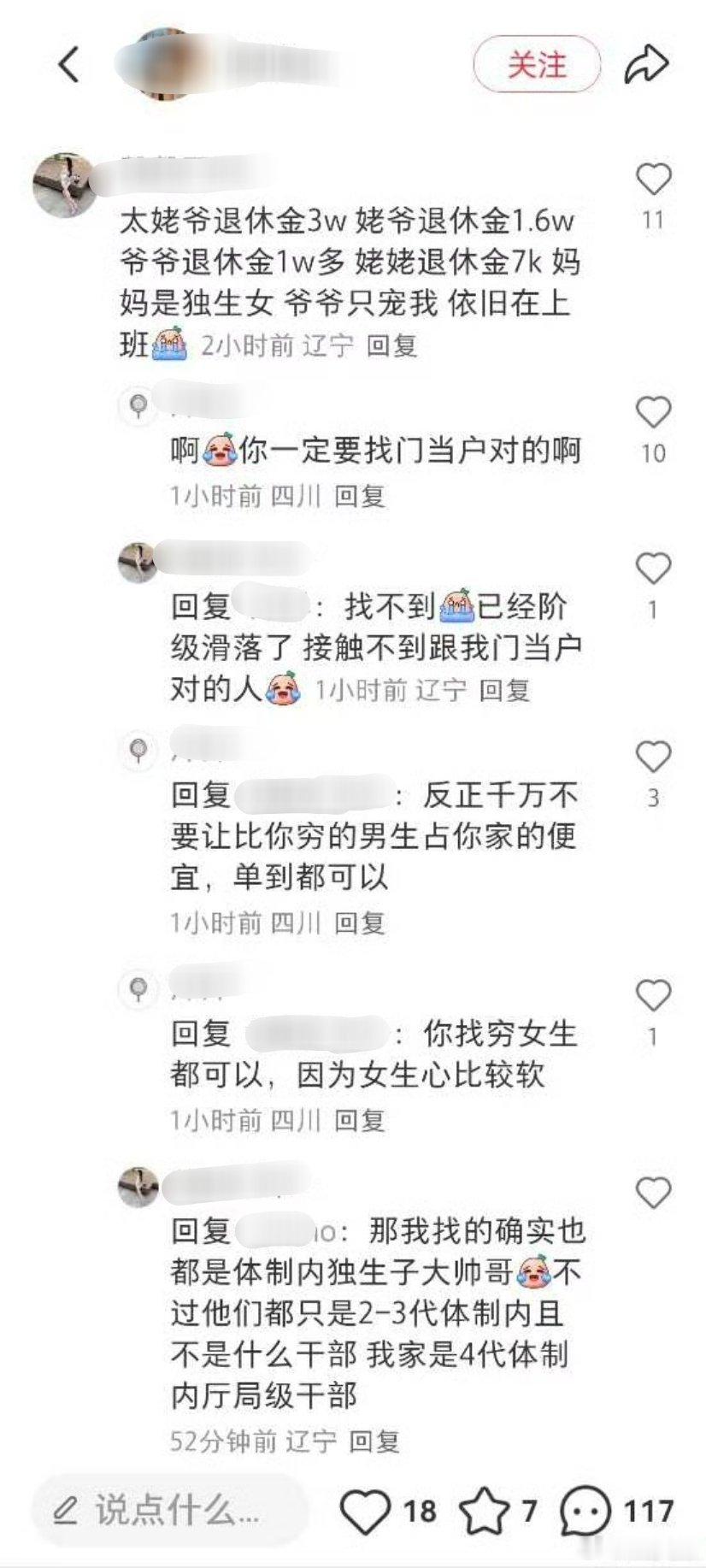Like the reply with 3 likes
Image resolution: width=706 pixels, height=1568 pixels.
click(654, 757)
